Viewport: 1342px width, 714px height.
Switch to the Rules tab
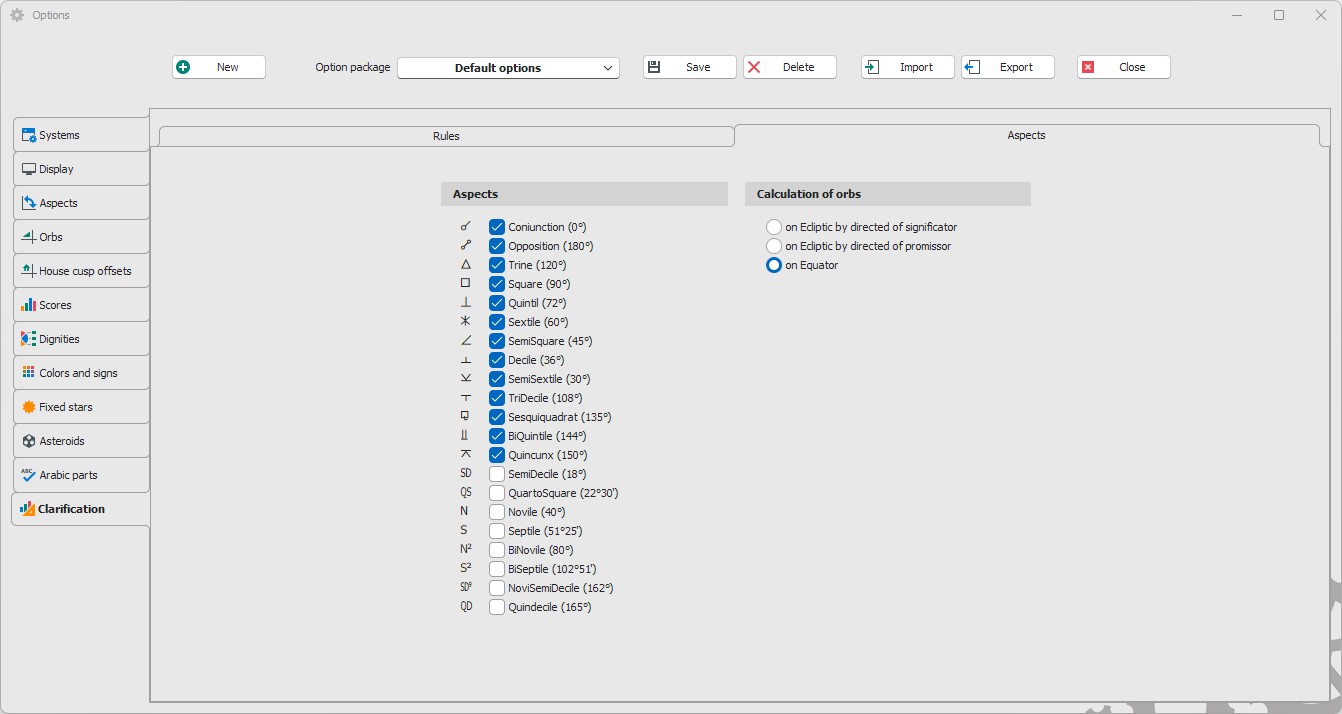[446, 136]
